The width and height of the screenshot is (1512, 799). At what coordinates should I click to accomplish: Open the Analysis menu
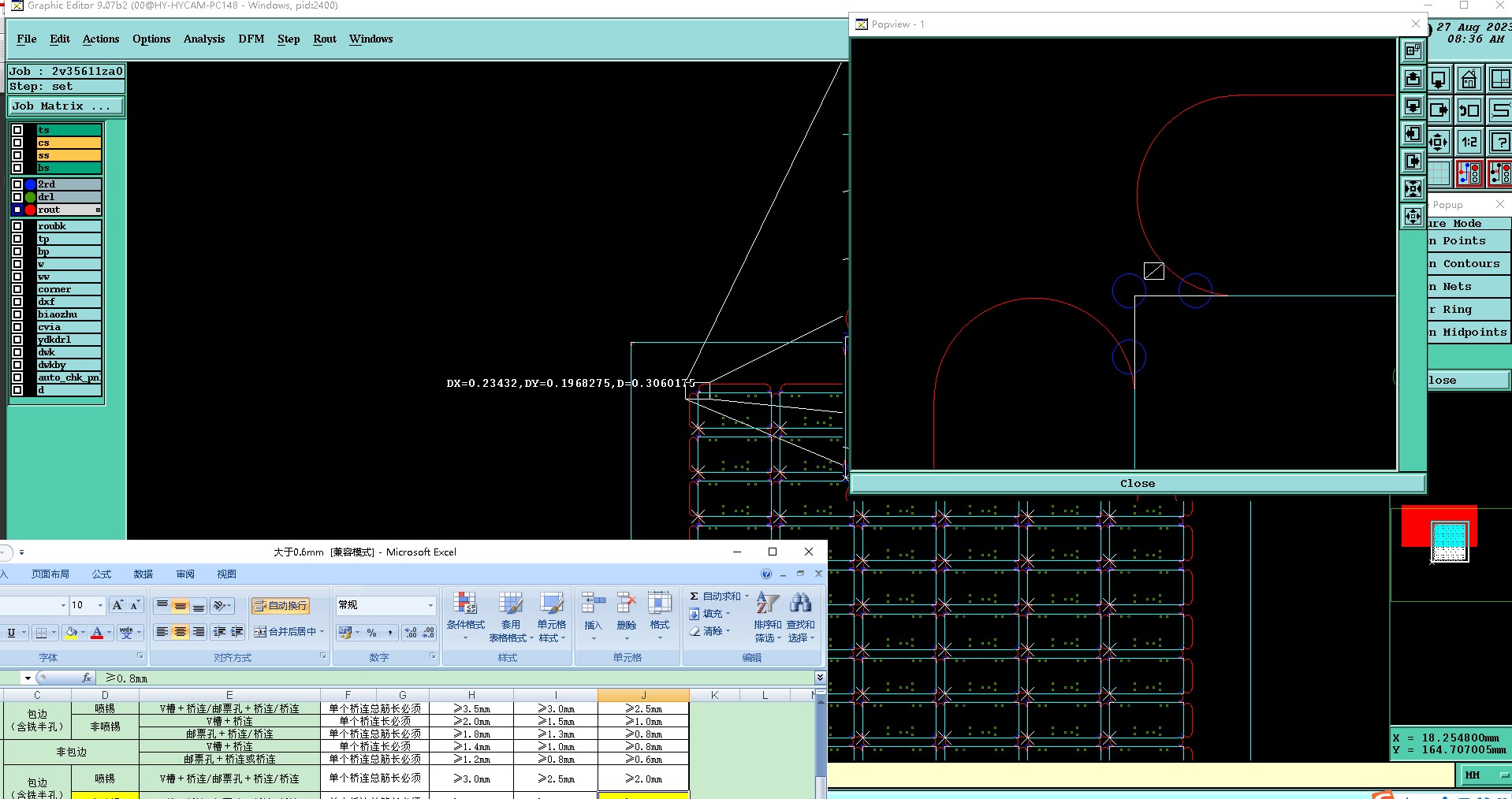click(x=203, y=39)
